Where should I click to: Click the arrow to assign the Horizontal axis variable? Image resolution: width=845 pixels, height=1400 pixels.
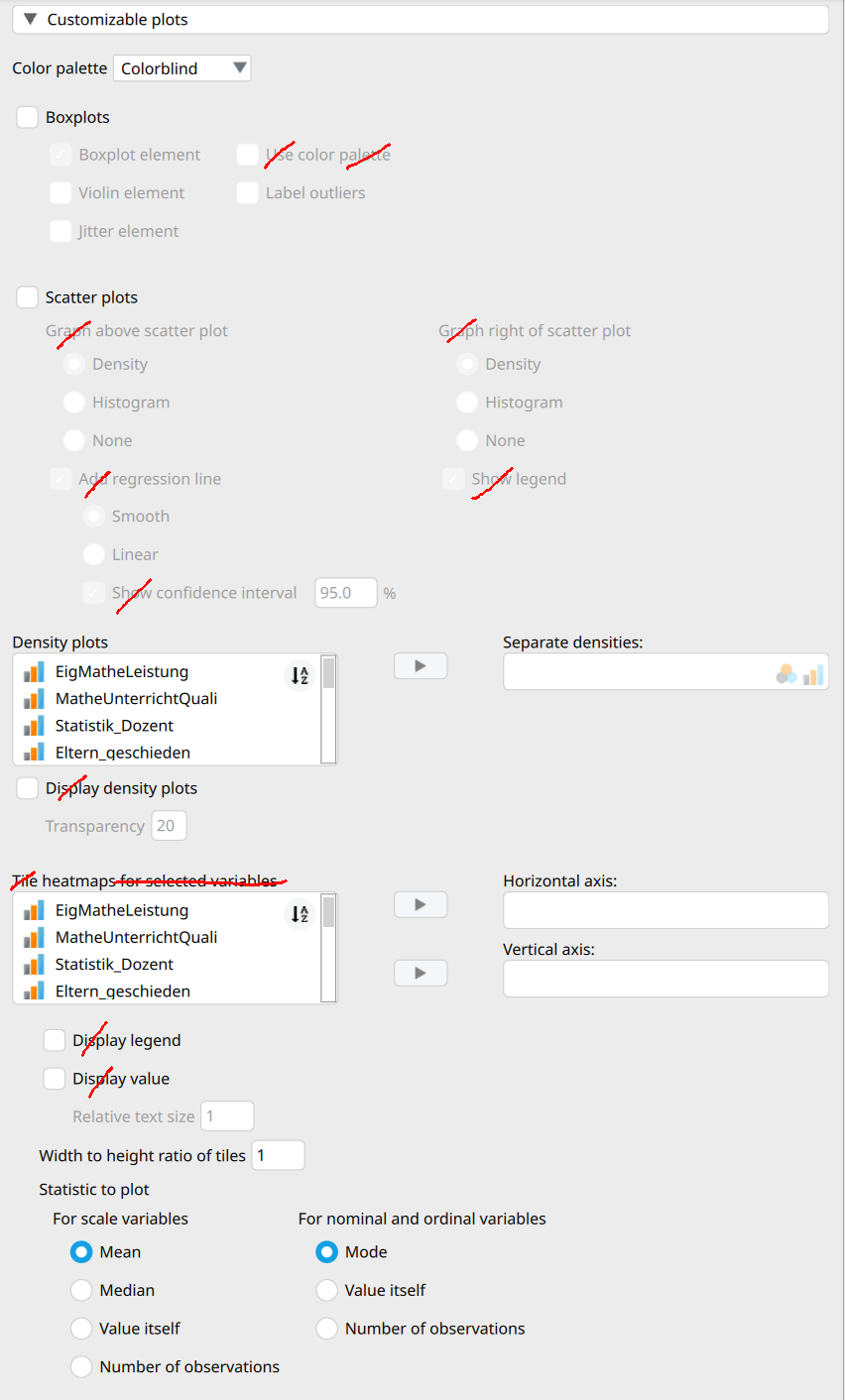[x=420, y=904]
